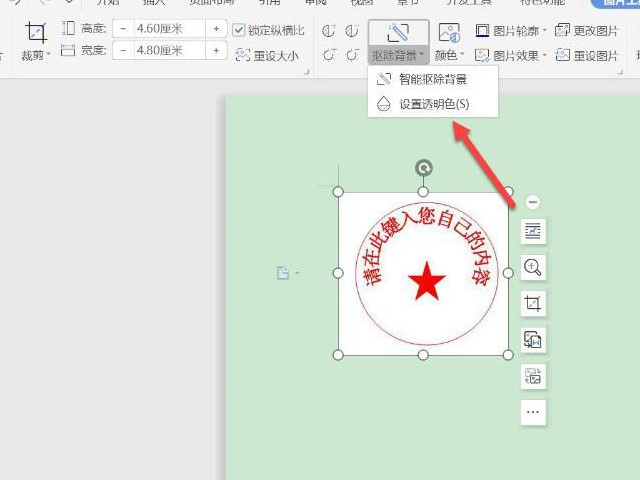Select the red star stamp image
Viewport: 640px width, 480px height.
click(x=423, y=273)
